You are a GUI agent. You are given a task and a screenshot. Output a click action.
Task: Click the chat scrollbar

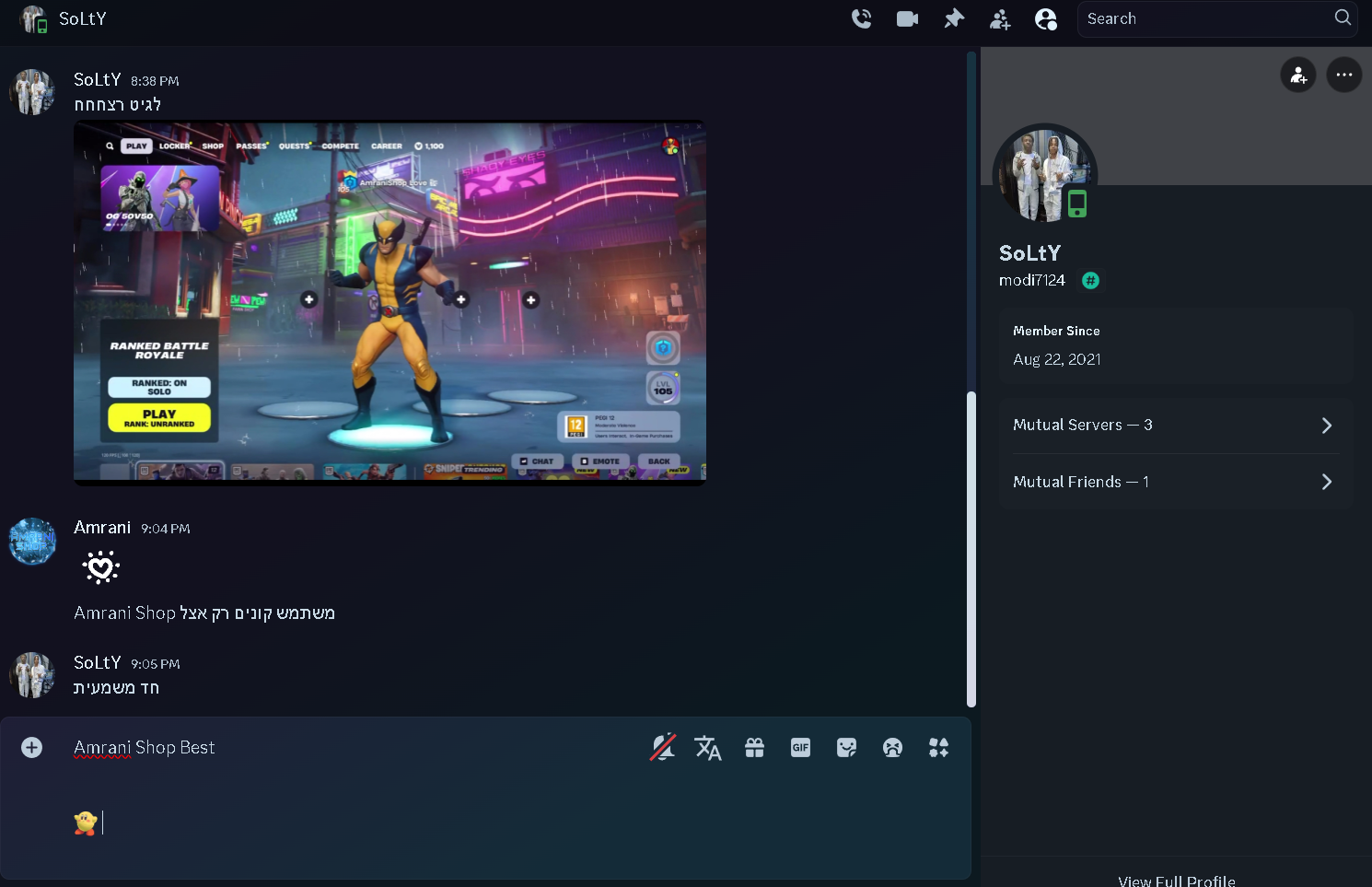click(x=971, y=548)
